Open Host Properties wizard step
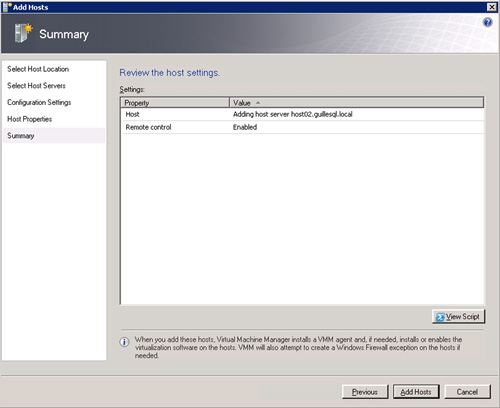The image size is (500, 408). [29, 119]
